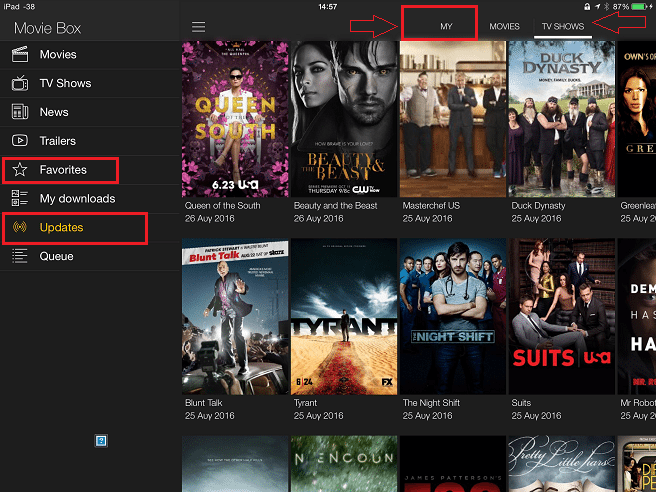This screenshot has height=492, width=656.
Task: Open the hamburger menu icon
Action: tap(198, 27)
